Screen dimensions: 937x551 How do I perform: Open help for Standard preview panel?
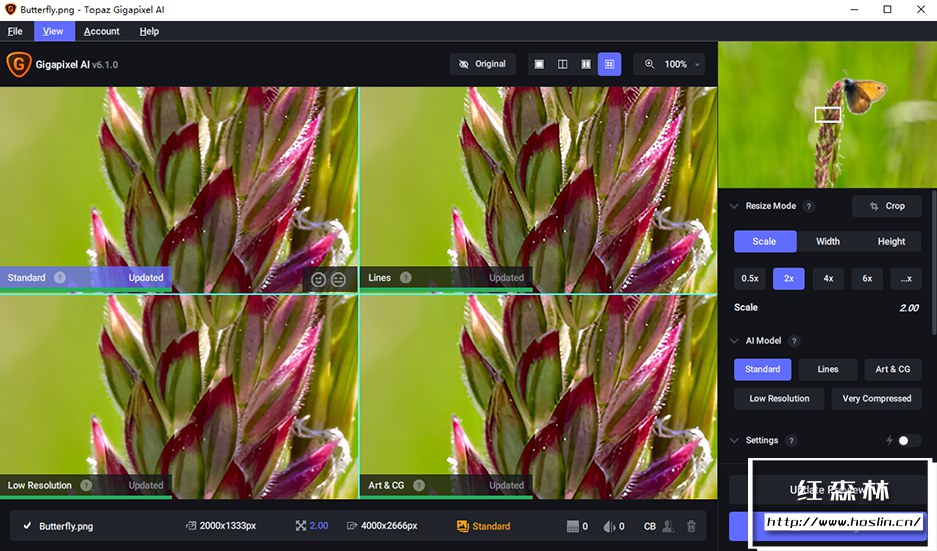pyautogui.click(x=60, y=277)
